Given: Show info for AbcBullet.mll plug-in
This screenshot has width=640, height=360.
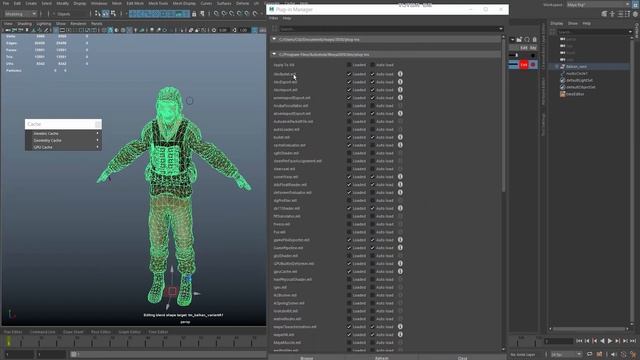Looking at the screenshot, I should click(x=400, y=74).
